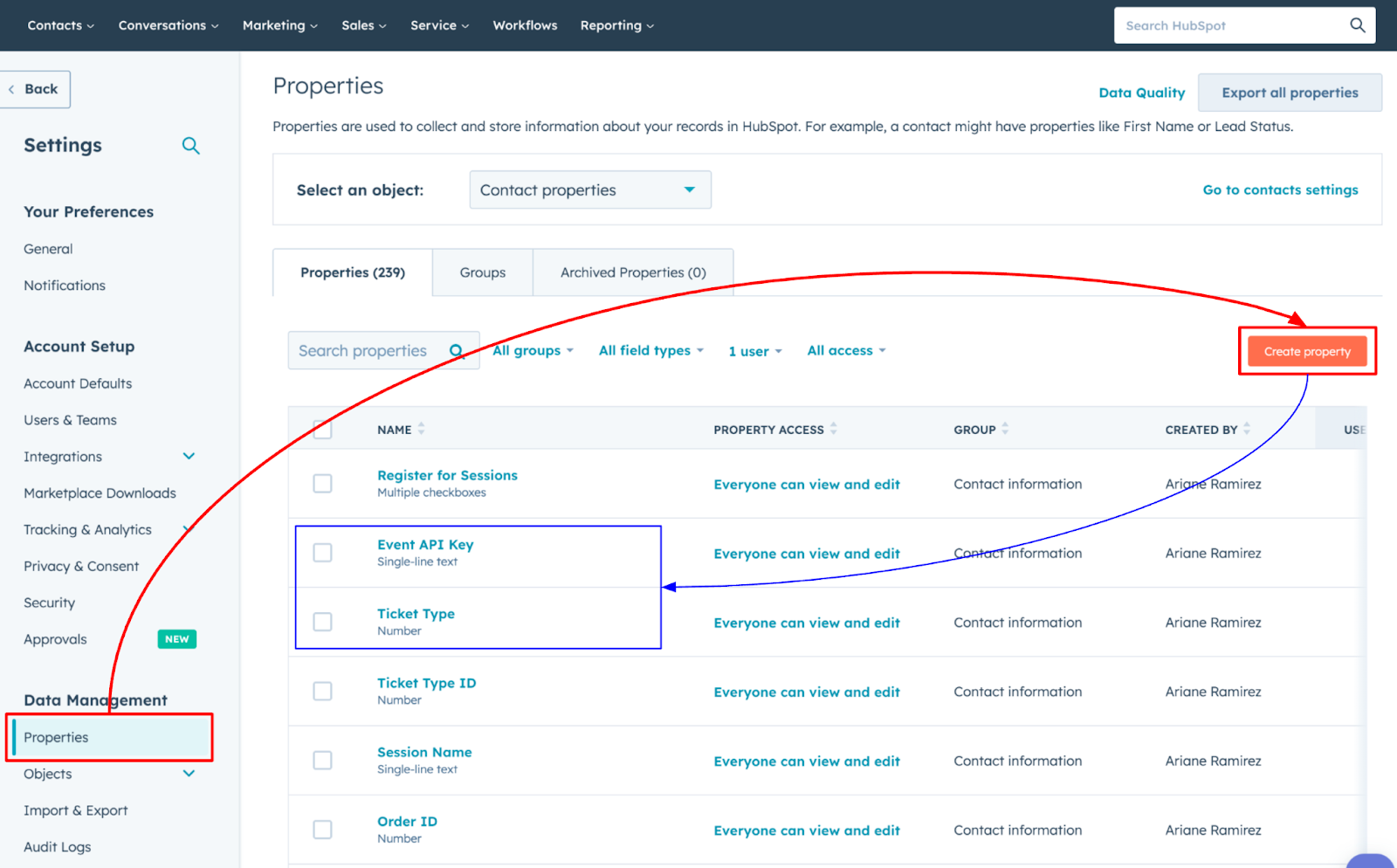Viewport: 1397px width, 868px height.
Task: Open the All field types filter dropdown
Action: [650, 350]
